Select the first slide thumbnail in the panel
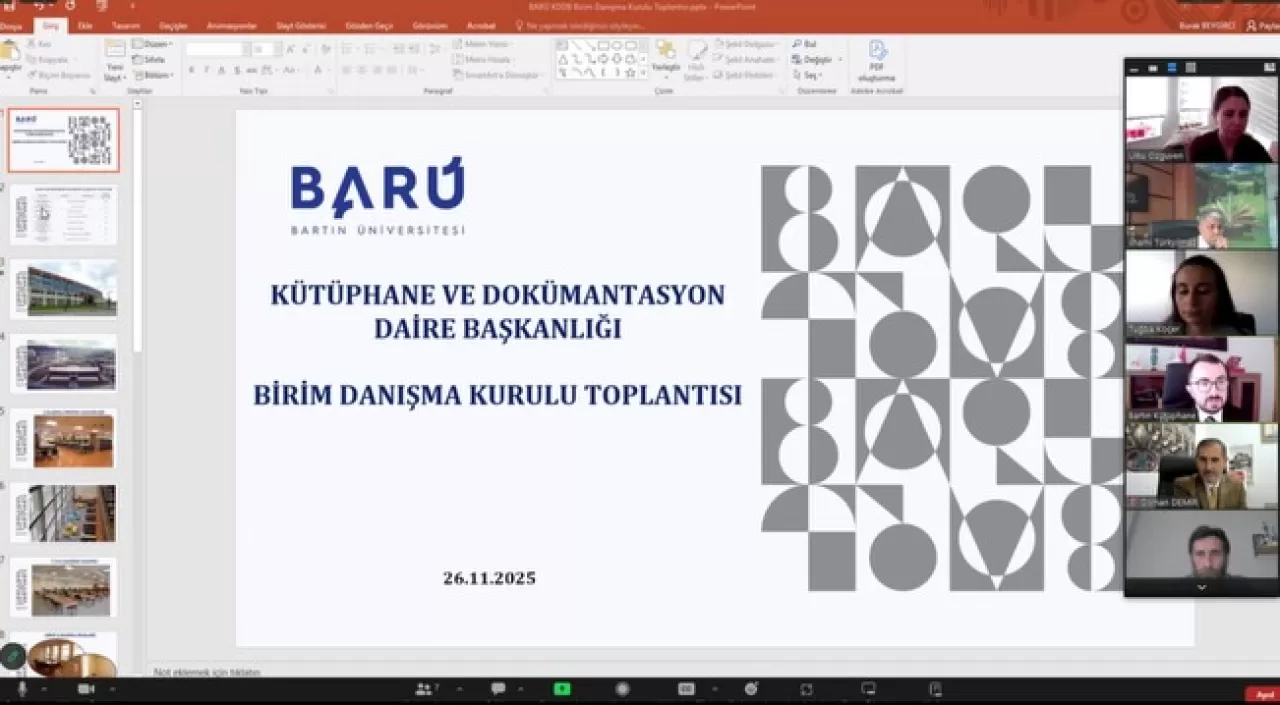 [63, 140]
